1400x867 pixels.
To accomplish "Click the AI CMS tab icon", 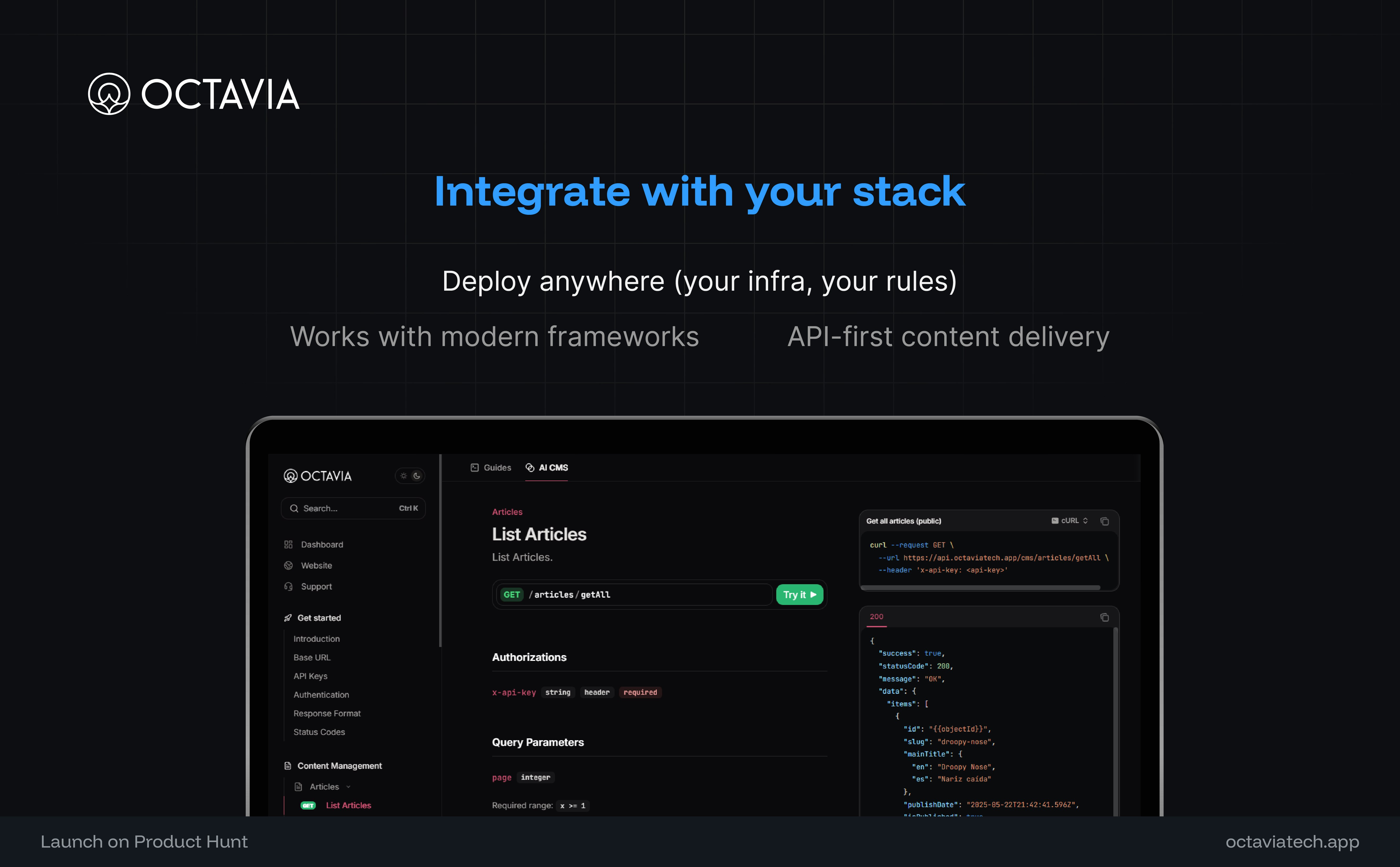I will (530, 467).
